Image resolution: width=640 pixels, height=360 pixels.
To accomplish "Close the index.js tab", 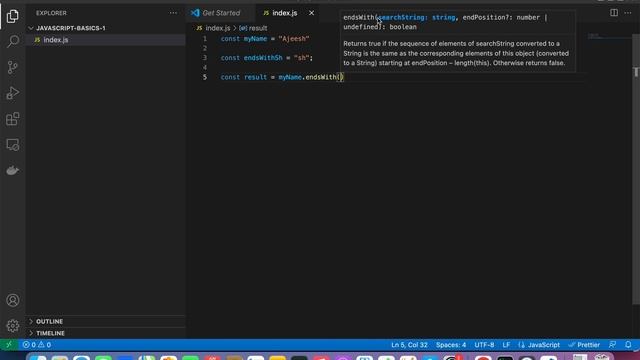I will (x=311, y=13).
